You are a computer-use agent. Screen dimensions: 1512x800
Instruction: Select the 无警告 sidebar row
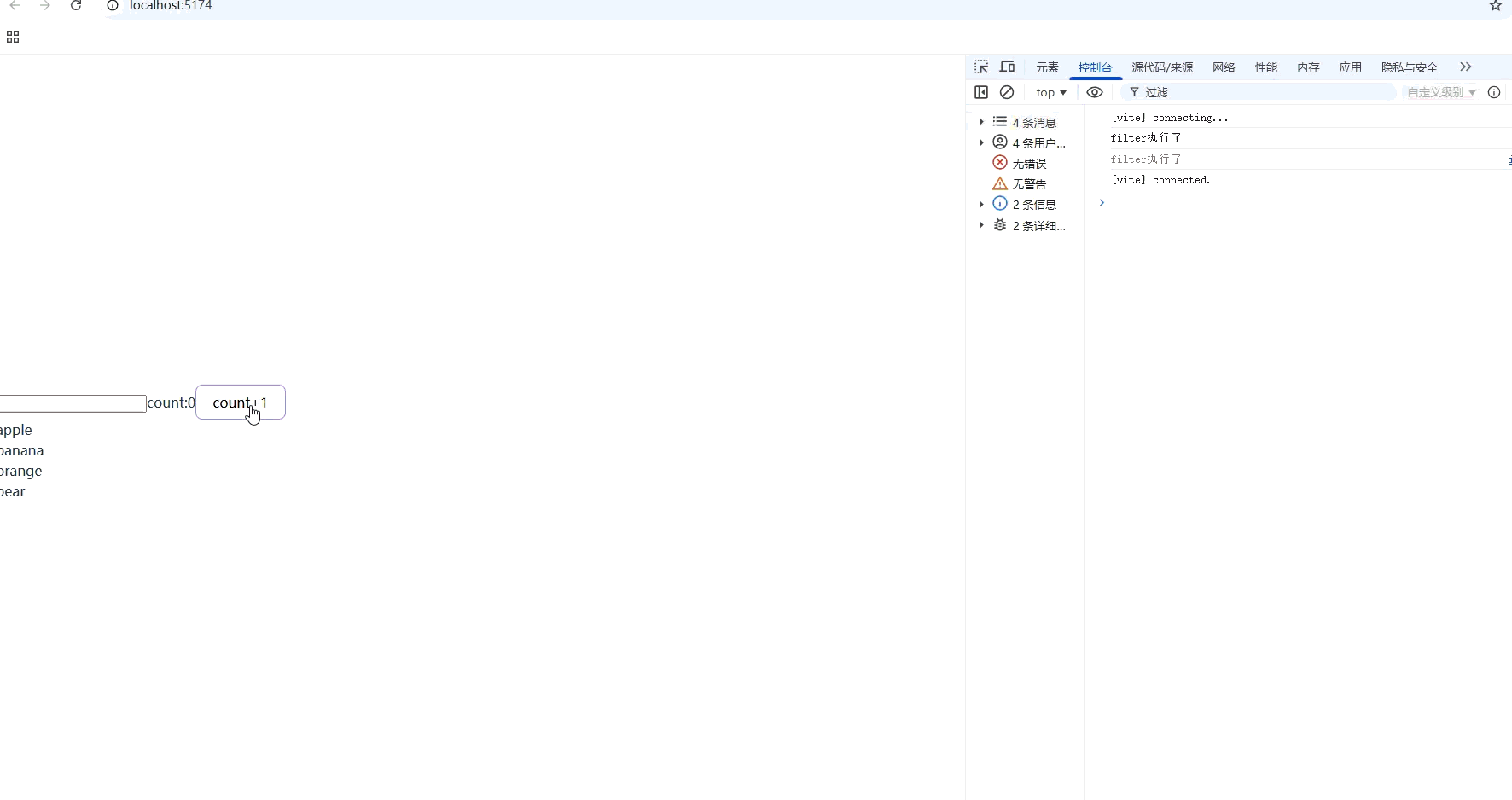pos(1025,183)
